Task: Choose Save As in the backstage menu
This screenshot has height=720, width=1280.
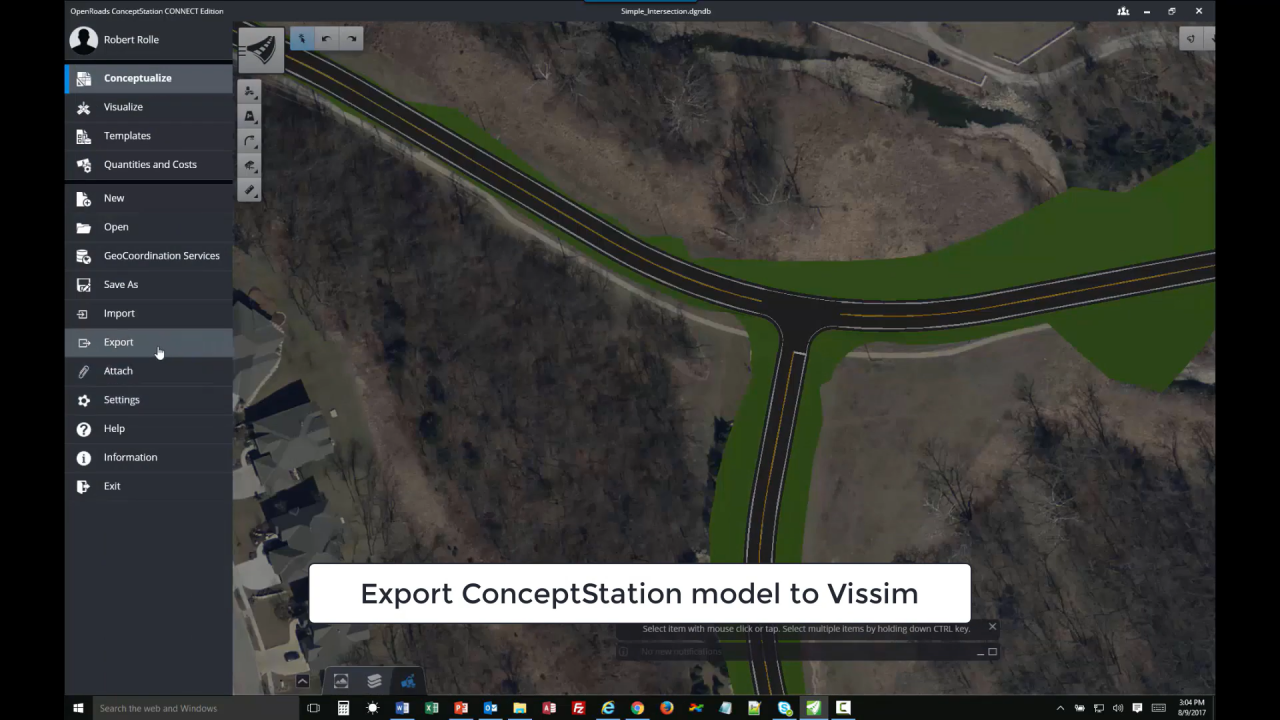Action: (x=149, y=285)
